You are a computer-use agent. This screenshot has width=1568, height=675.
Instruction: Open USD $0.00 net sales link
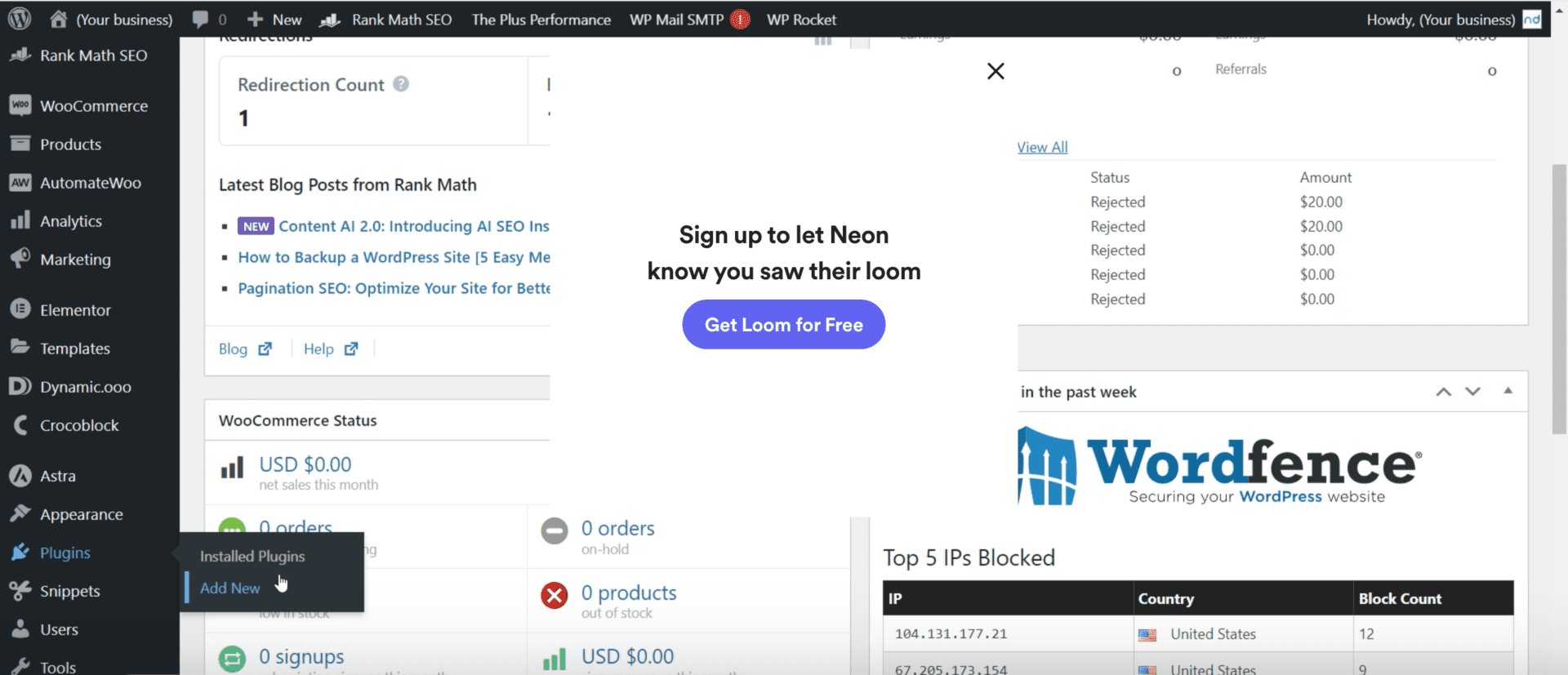305,464
